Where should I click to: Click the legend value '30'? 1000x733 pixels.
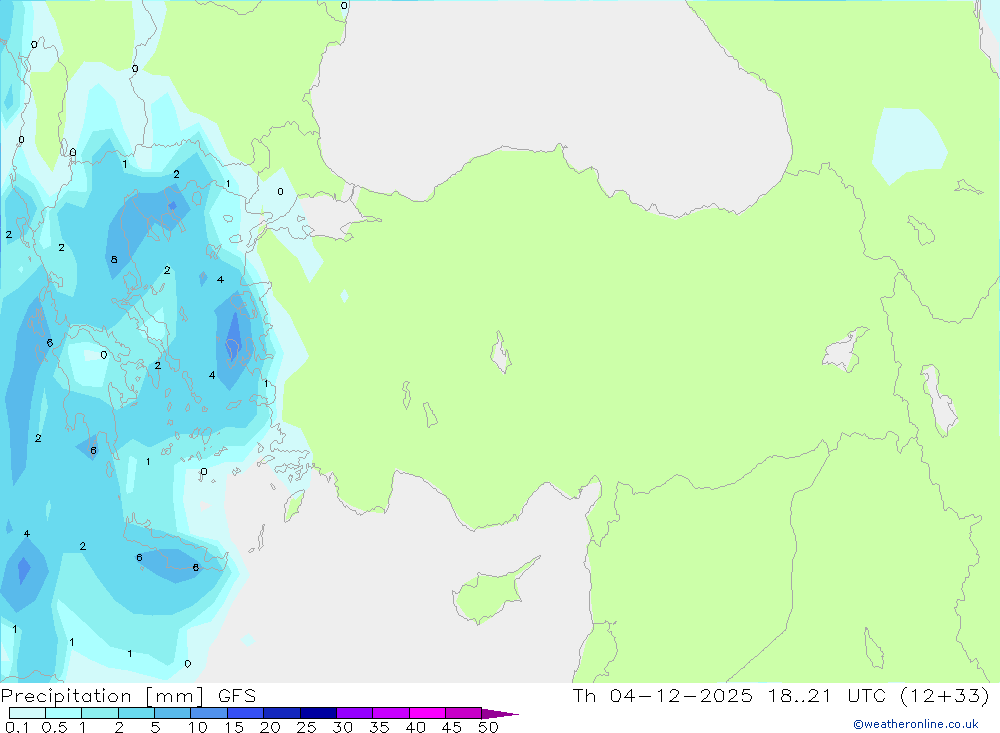342,727
